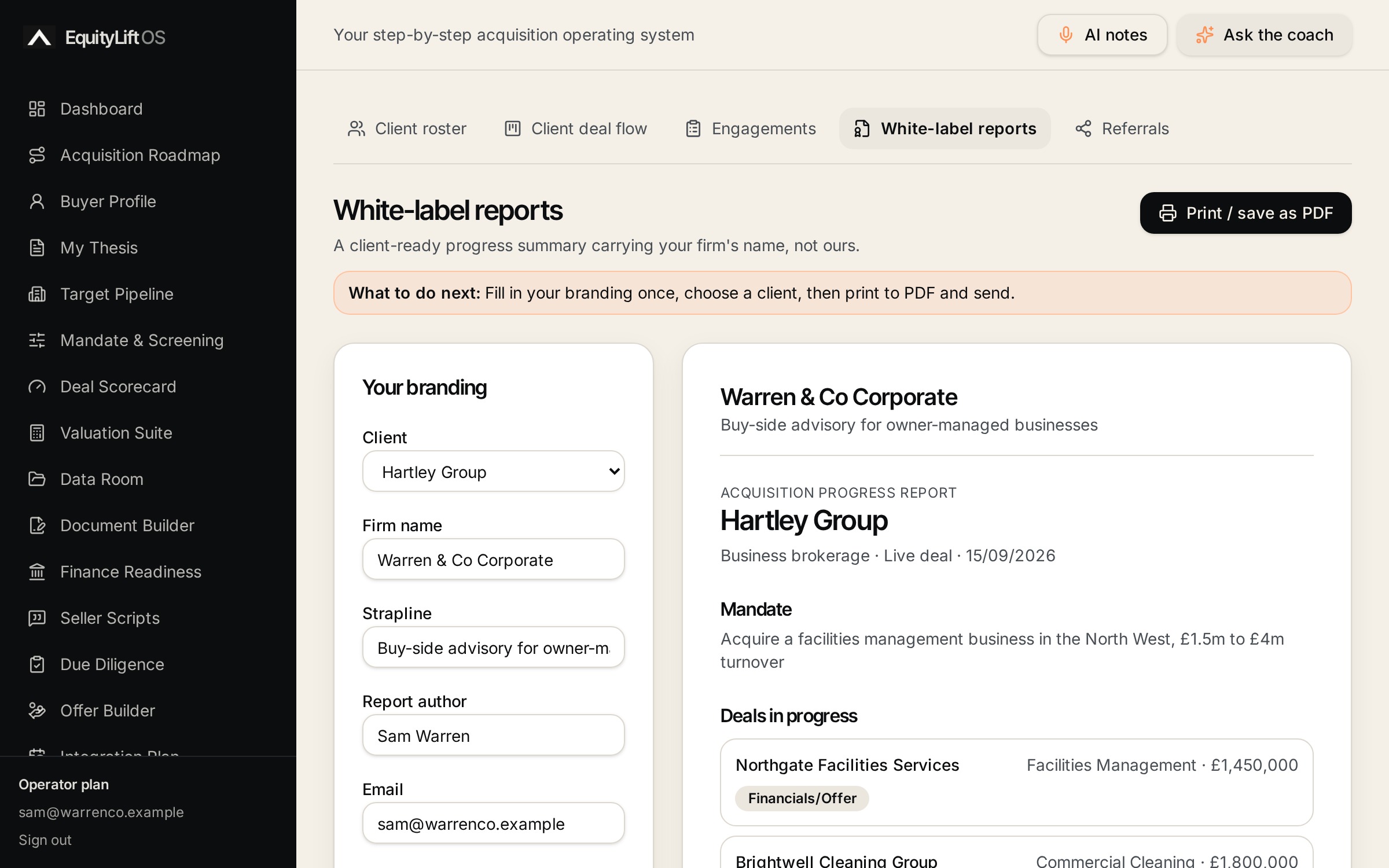Click the printer icon in Print button
The image size is (1389, 868).
pyautogui.click(x=1167, y=213)
